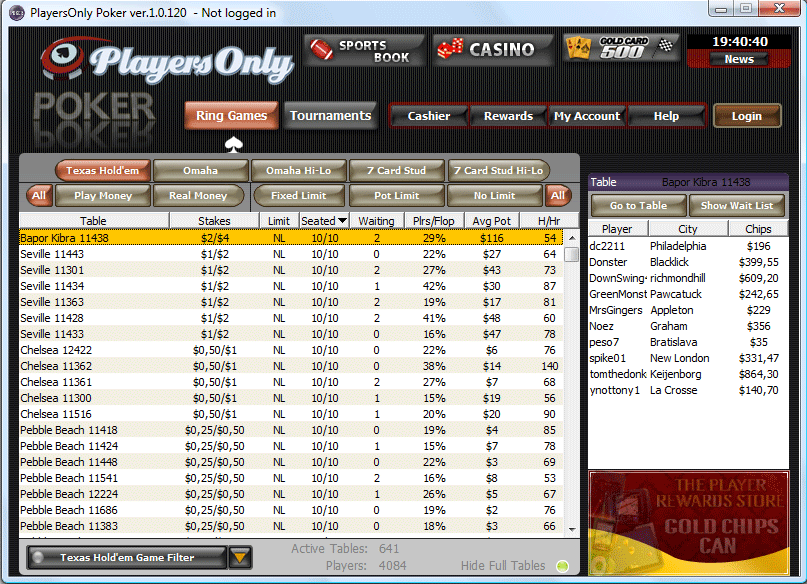Select the Omaha game type
This screenshot has height=584, width=807.
[200, 170]
